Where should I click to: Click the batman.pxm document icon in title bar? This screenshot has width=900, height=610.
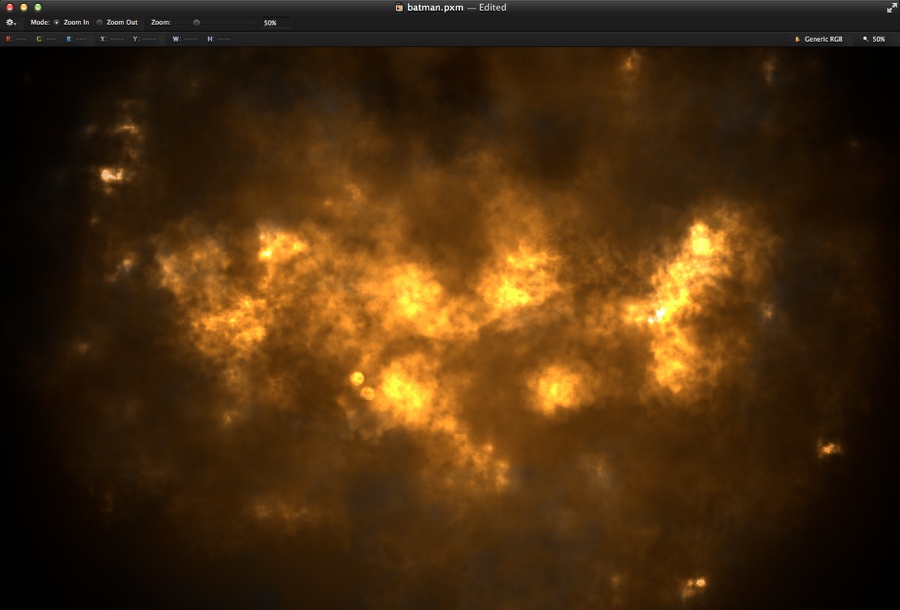pos(399,7)
